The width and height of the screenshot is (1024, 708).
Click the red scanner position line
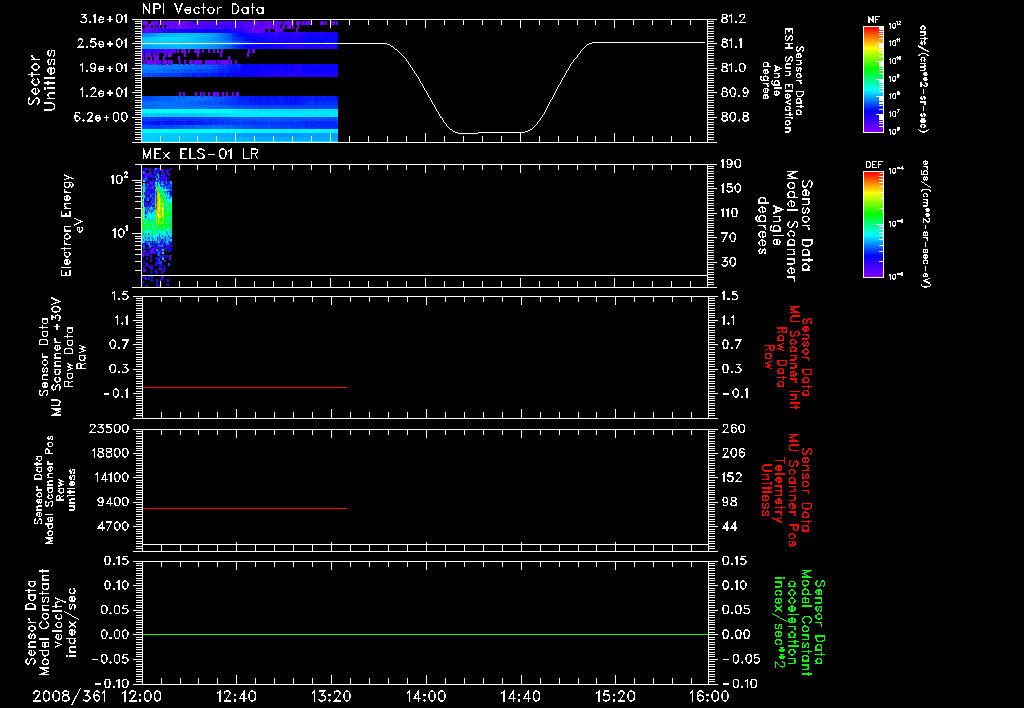244,508
